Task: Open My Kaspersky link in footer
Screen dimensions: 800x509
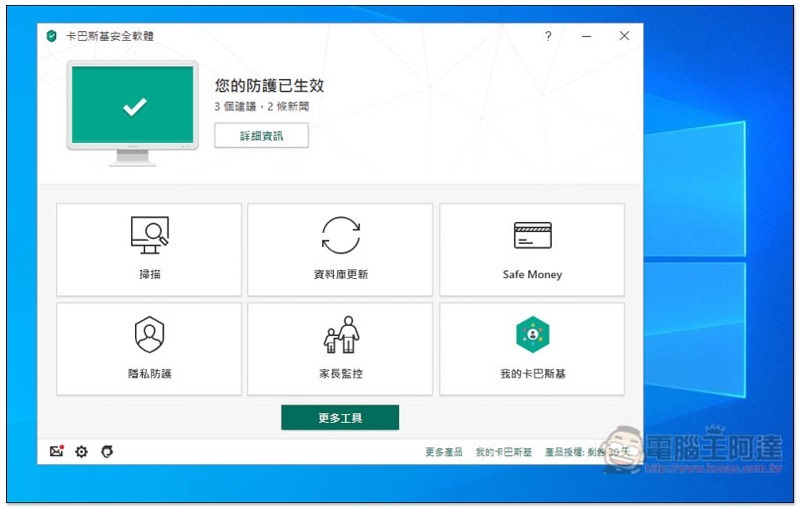Action: coord(504,452)
